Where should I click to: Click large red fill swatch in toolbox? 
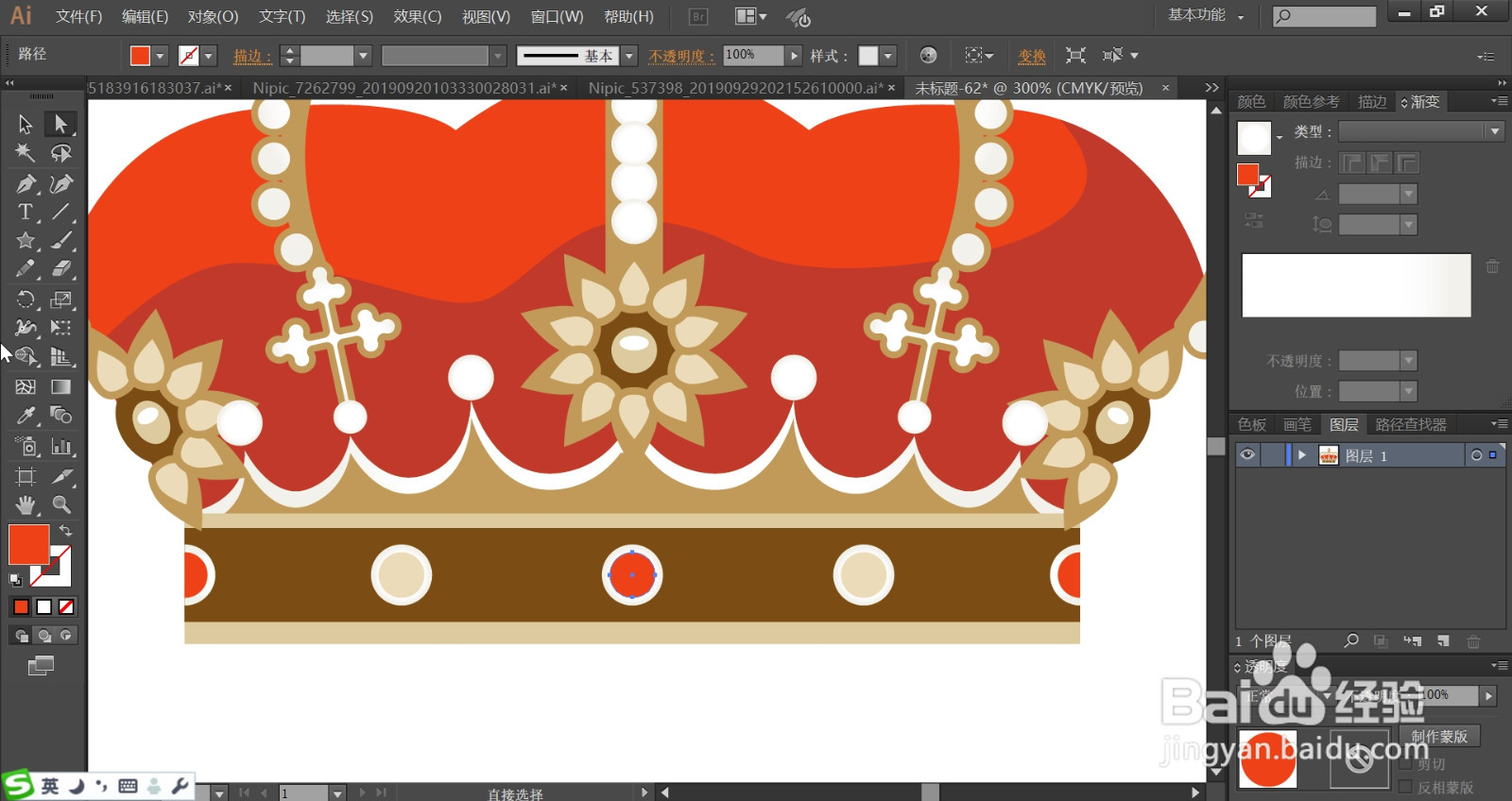[x=28, y=544]
